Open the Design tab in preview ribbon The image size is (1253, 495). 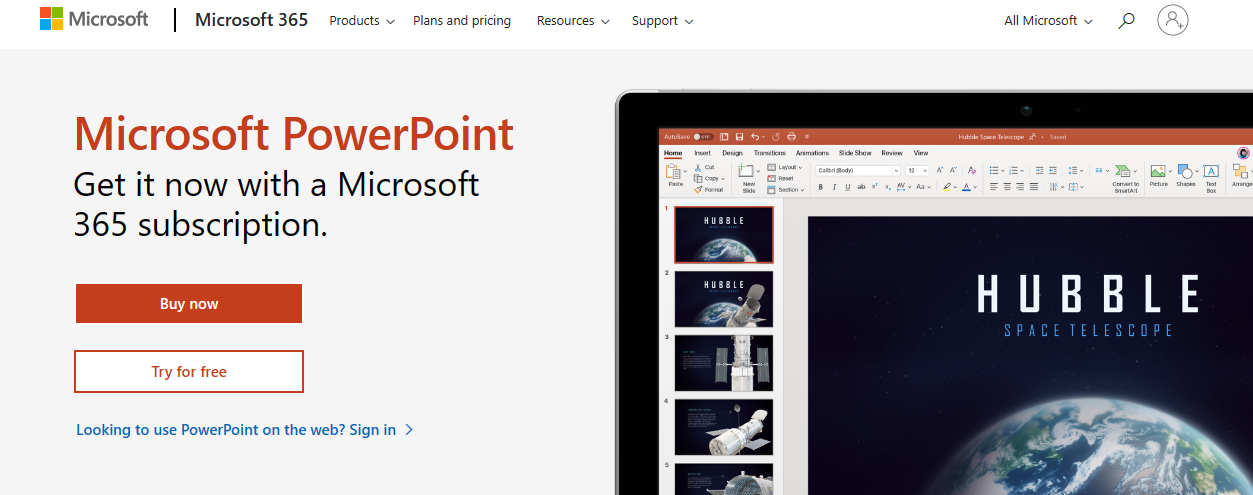tap(733, 153)
